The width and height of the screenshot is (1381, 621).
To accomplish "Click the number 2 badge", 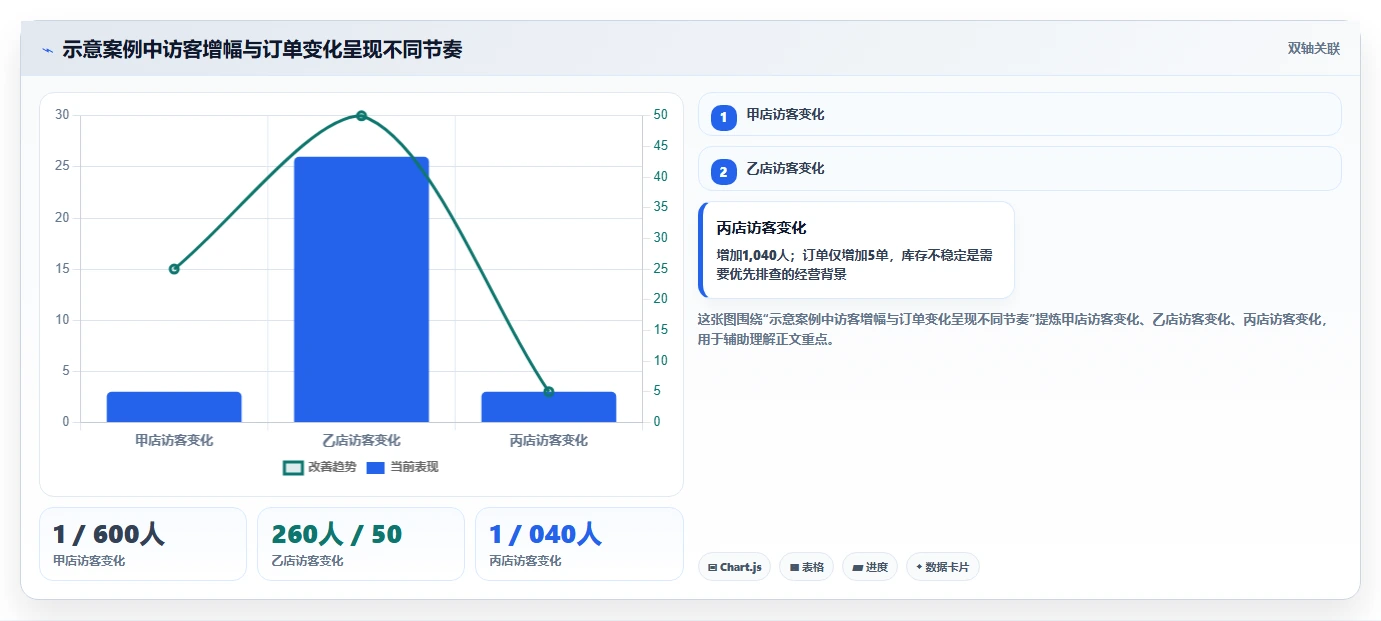I will pos(723,171).
